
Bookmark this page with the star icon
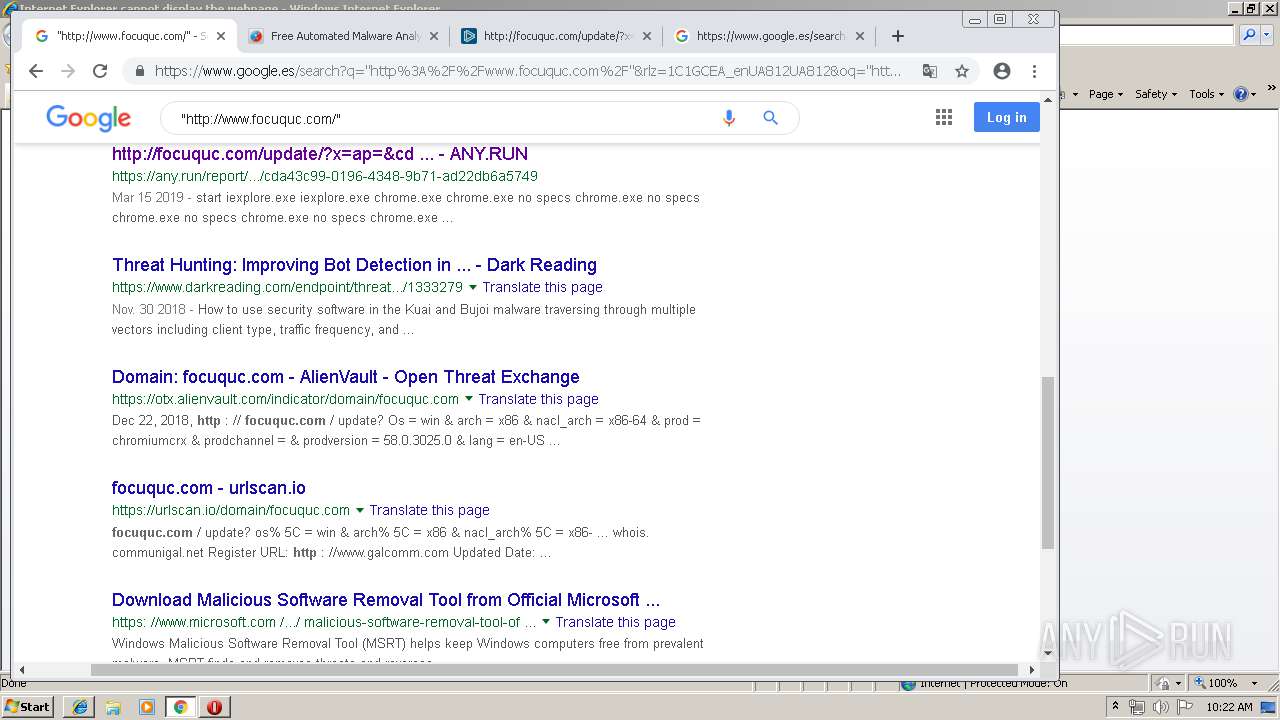click(x=962, y=71)
